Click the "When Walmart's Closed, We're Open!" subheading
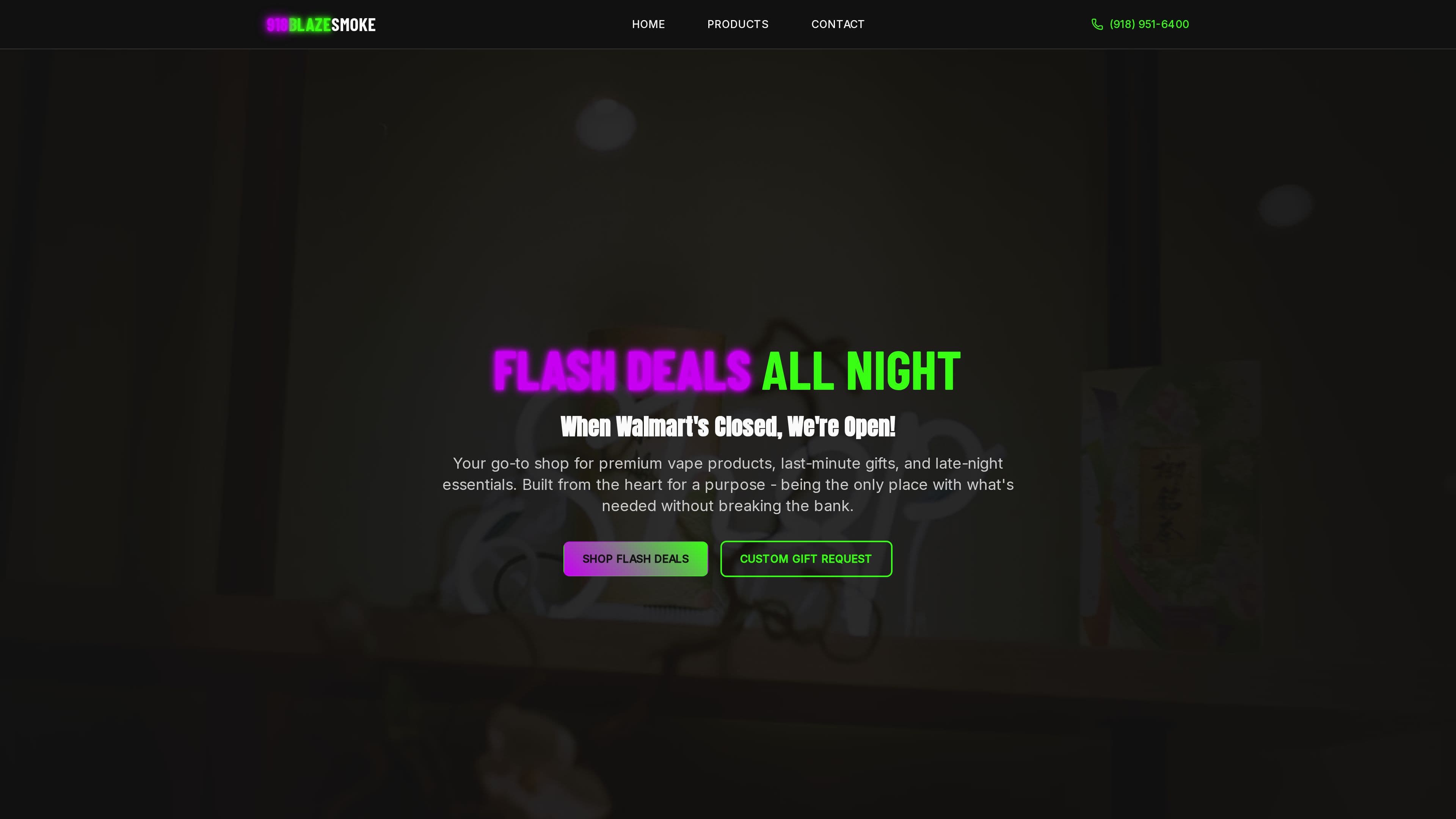This screenshot has height=819, width=1456. click(x=728, y=427)
